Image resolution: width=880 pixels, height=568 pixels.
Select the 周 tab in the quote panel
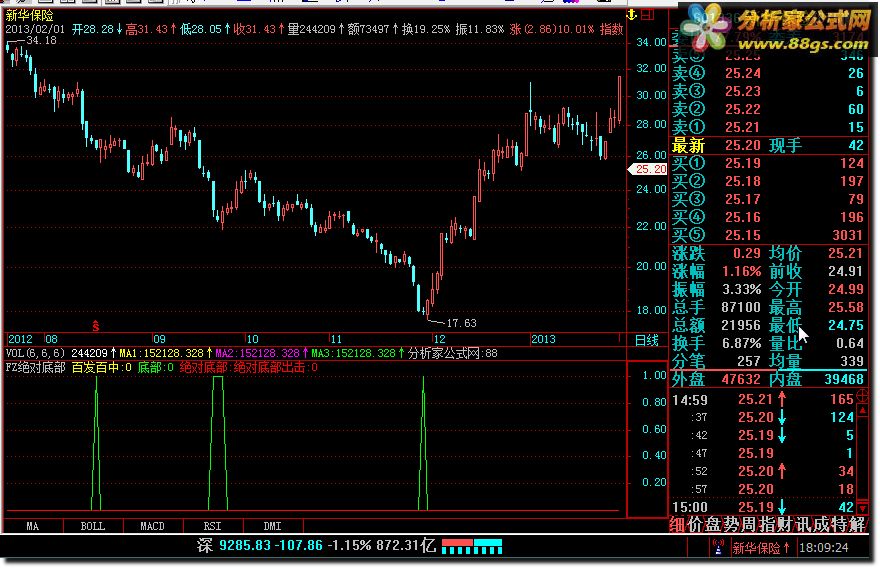click(749, 524)
